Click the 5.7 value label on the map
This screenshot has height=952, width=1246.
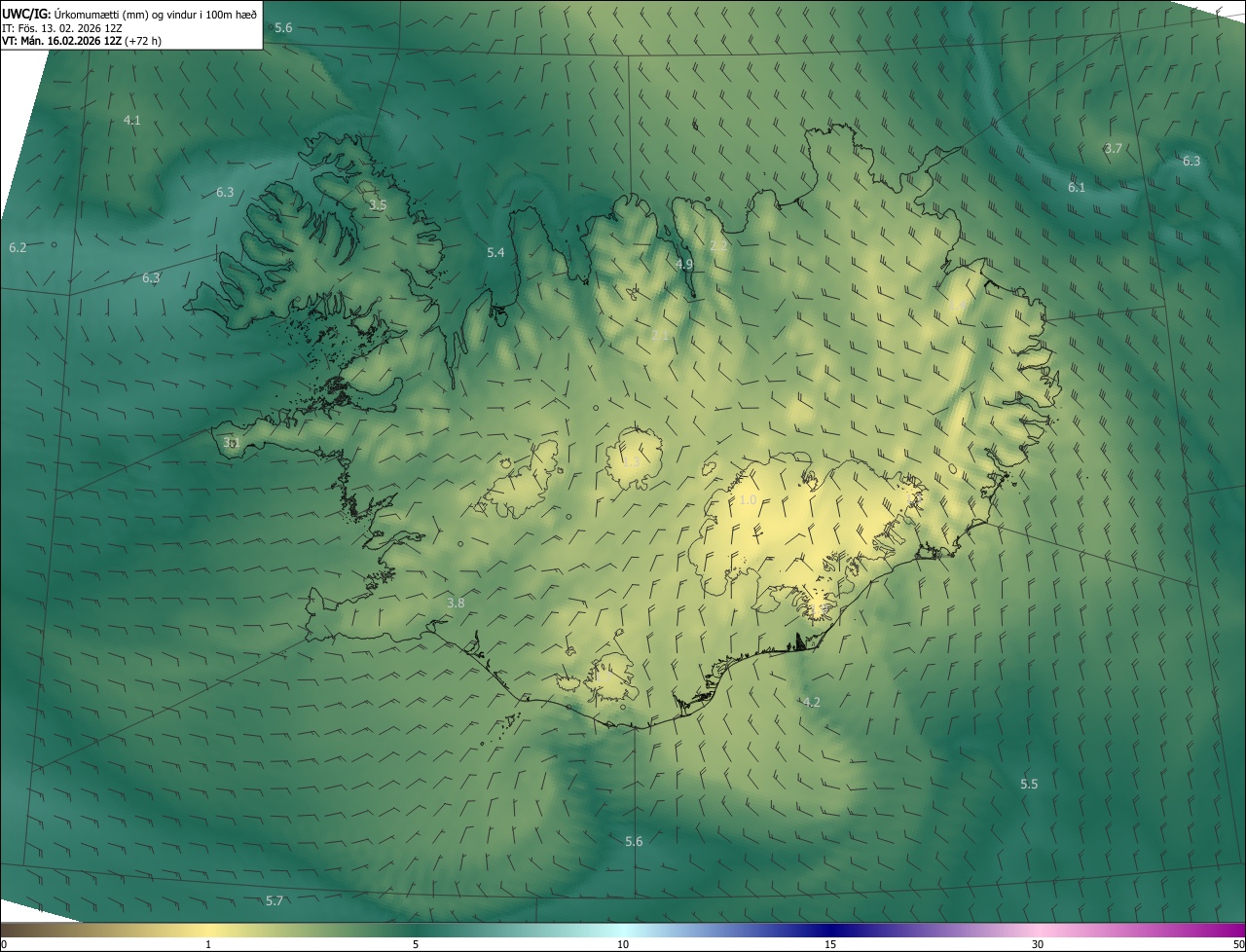tap(275, 901)
